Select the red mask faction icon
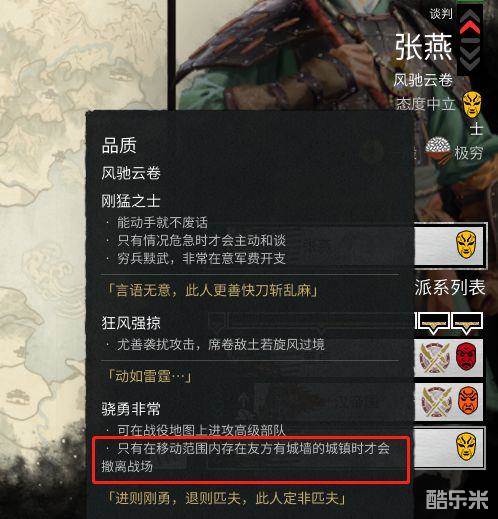Viewport: 498px width, 519px height. coord(466,357)
